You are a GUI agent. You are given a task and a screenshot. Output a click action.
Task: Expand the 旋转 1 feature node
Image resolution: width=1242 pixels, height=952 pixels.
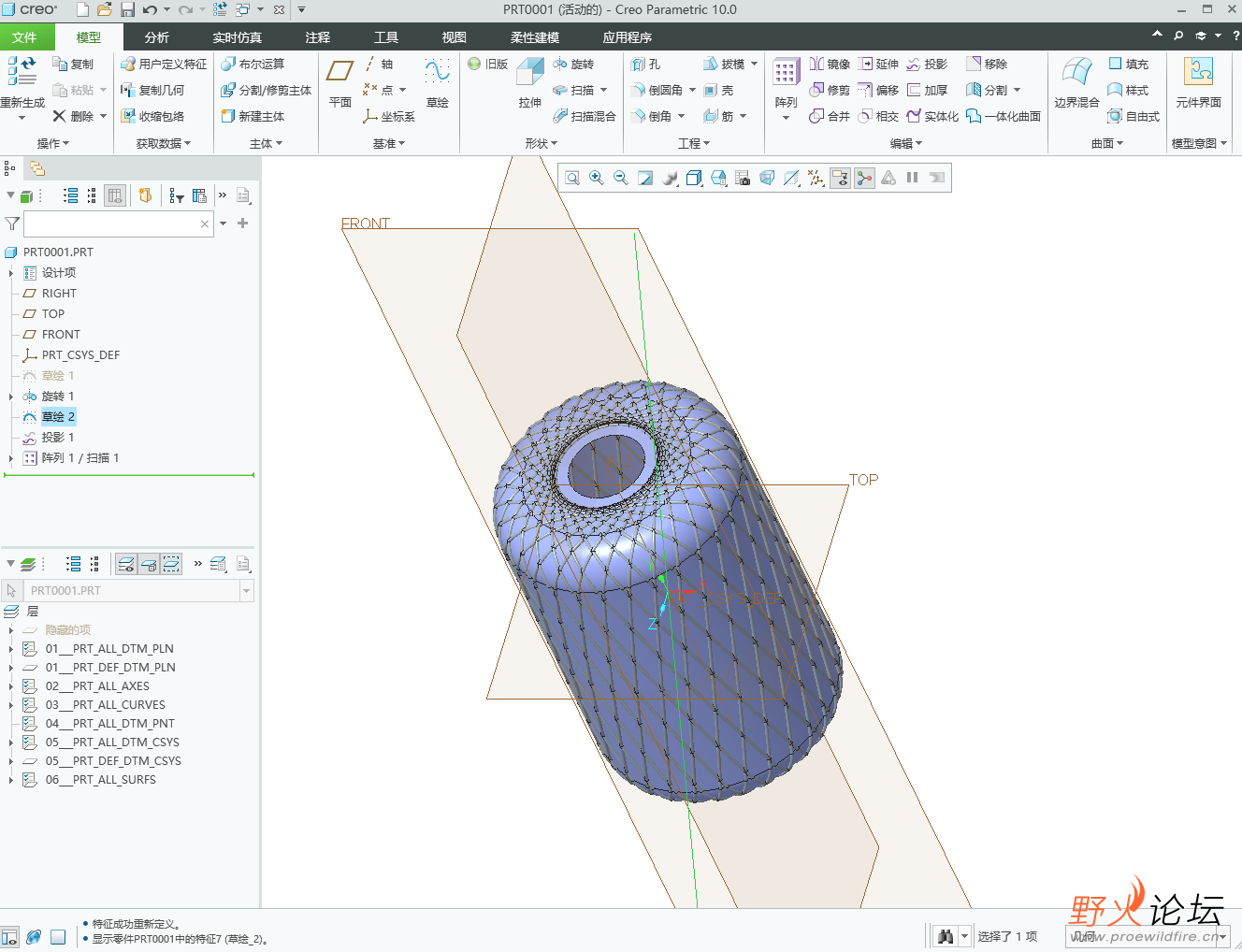(11, 397)
